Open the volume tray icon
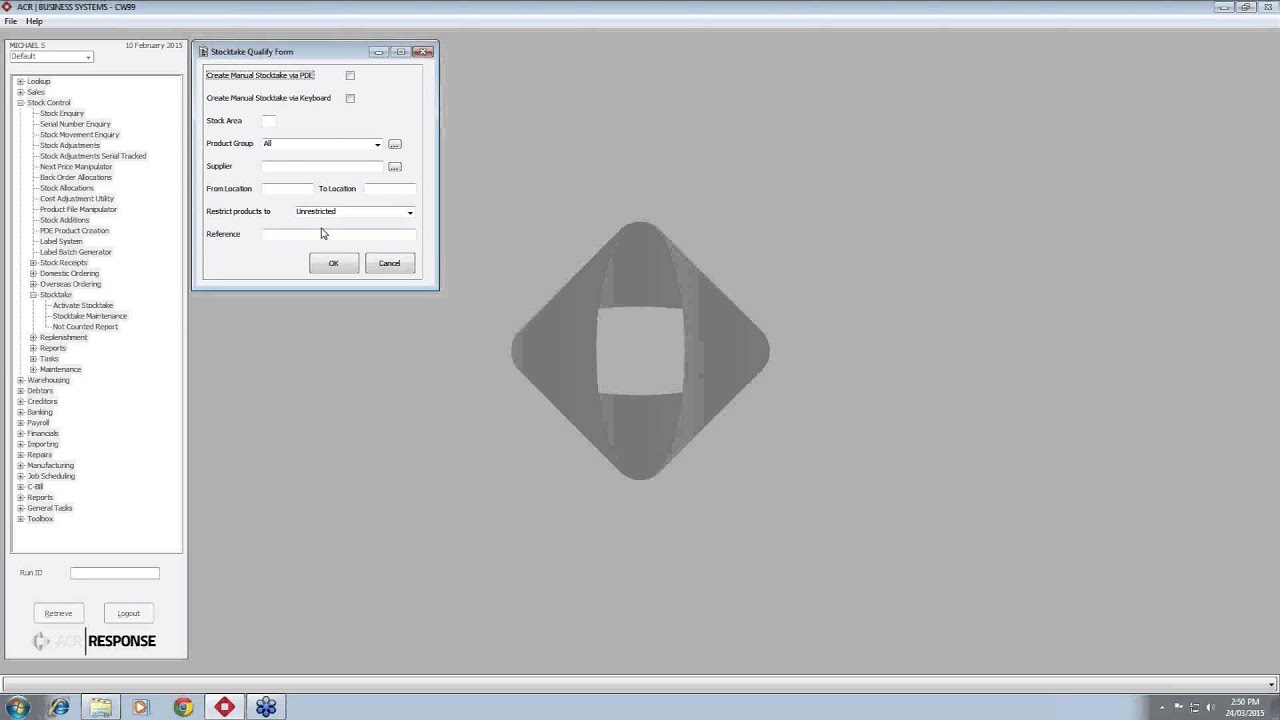1280x720 pixels. tap(1211, 707)
